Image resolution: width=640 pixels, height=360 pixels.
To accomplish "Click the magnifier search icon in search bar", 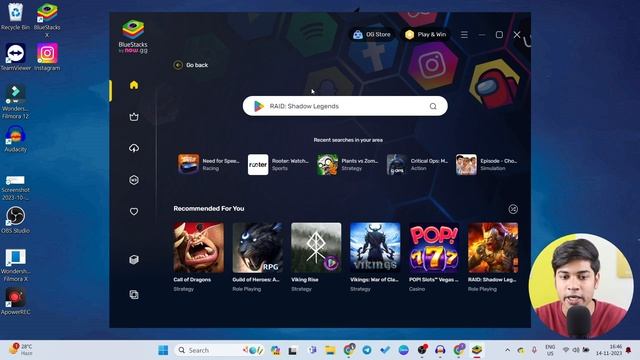I will (433, 106).
